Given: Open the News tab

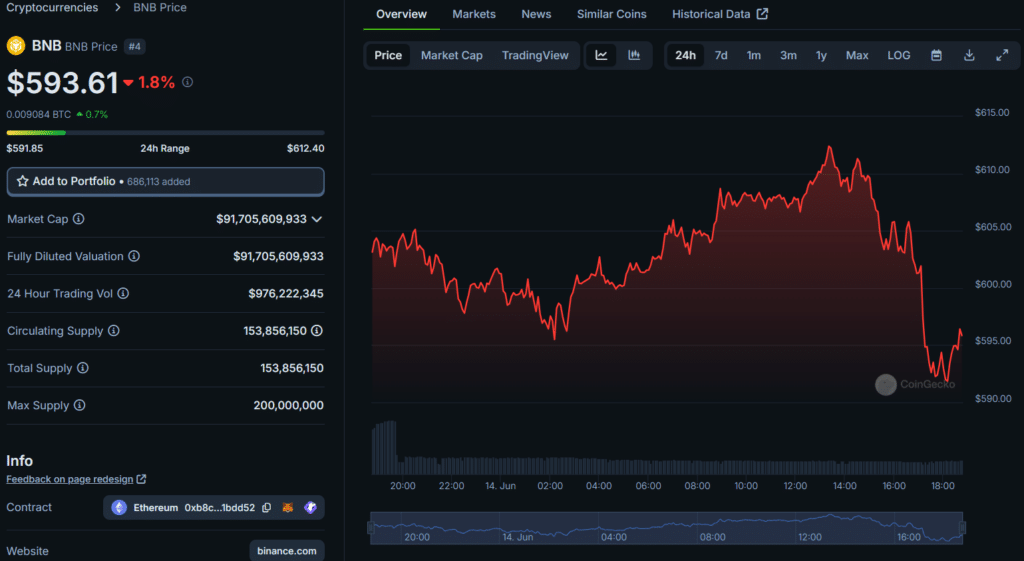Looking at the screenshot, I should [536, 14].
